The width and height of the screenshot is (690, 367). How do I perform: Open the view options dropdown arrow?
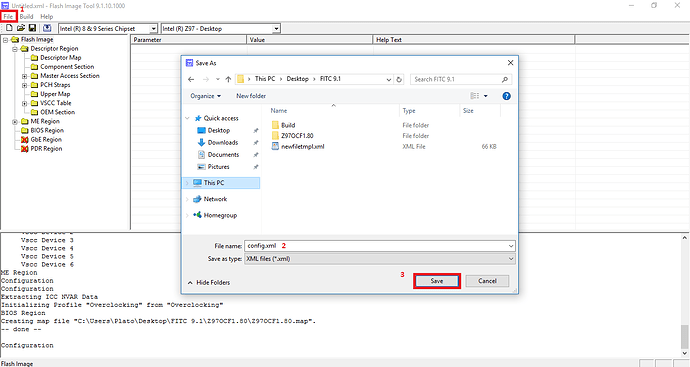tap(486, 96)
